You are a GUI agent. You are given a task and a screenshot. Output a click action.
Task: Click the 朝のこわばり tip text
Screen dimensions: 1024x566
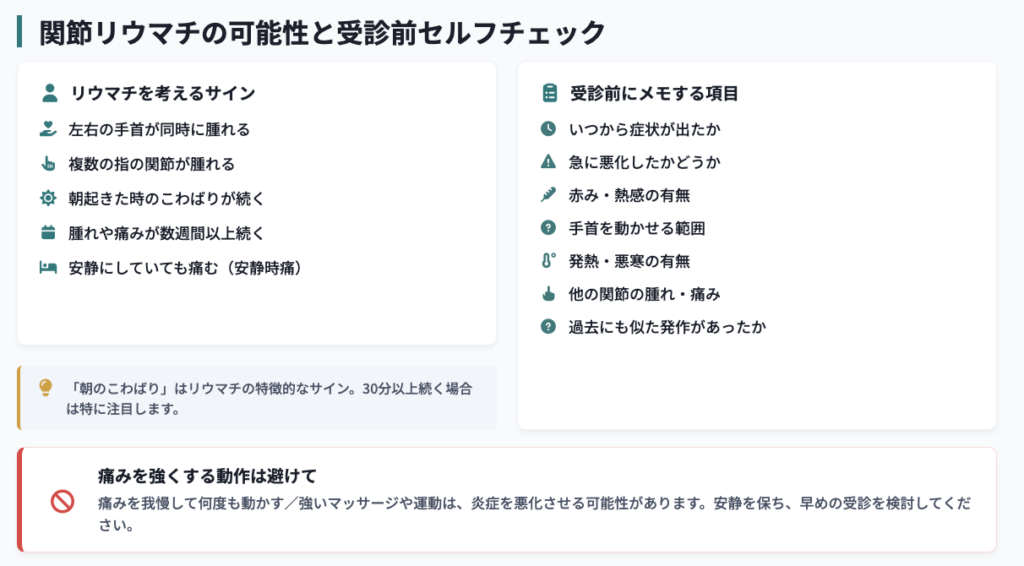(x=270, y=398)
